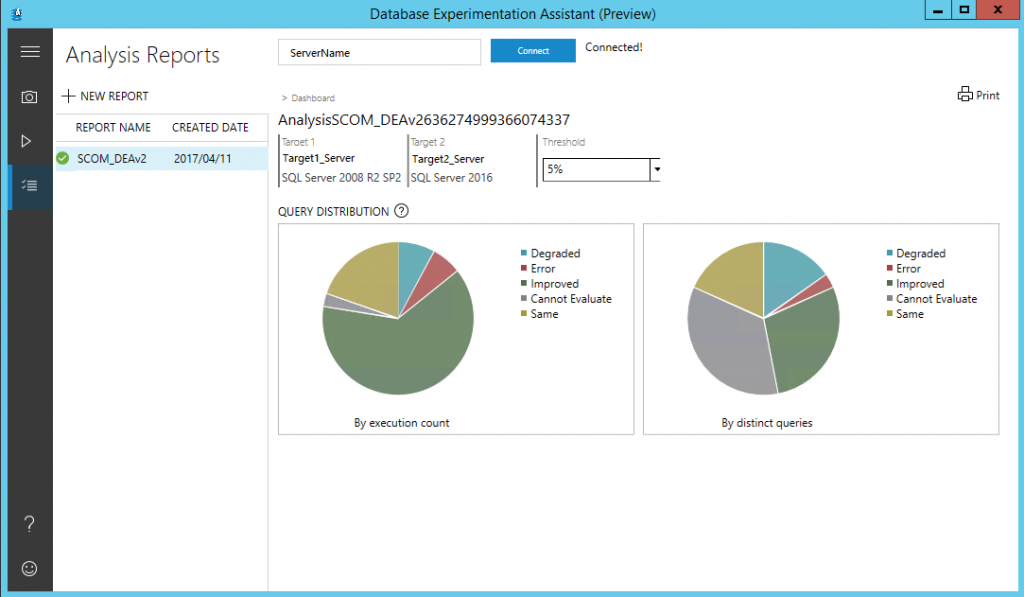Click the By execution count pie chart
The image size is (1024, 597).
(x=398, y=316)
